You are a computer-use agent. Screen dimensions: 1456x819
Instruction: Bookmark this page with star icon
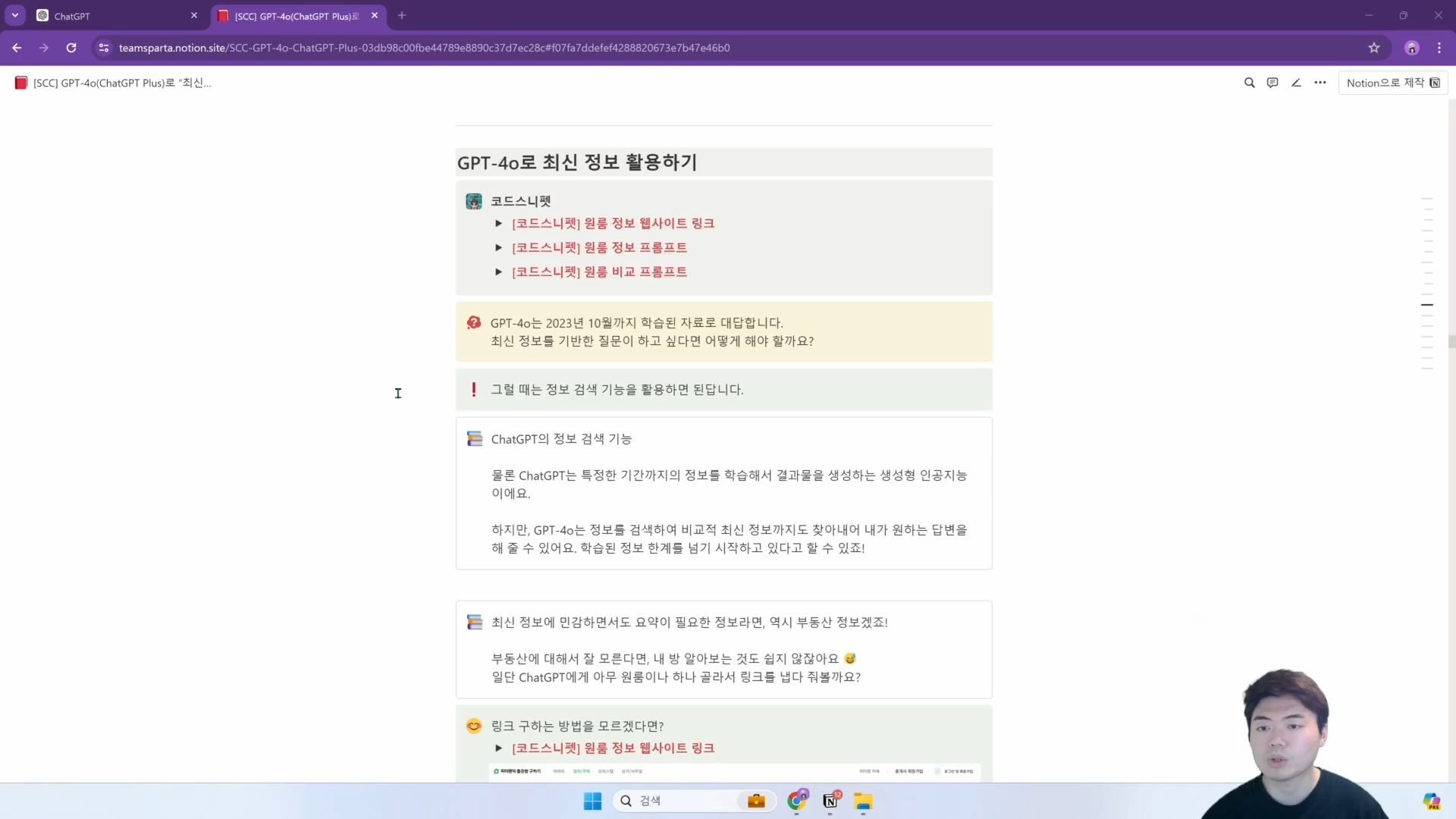click(1374, 48)
